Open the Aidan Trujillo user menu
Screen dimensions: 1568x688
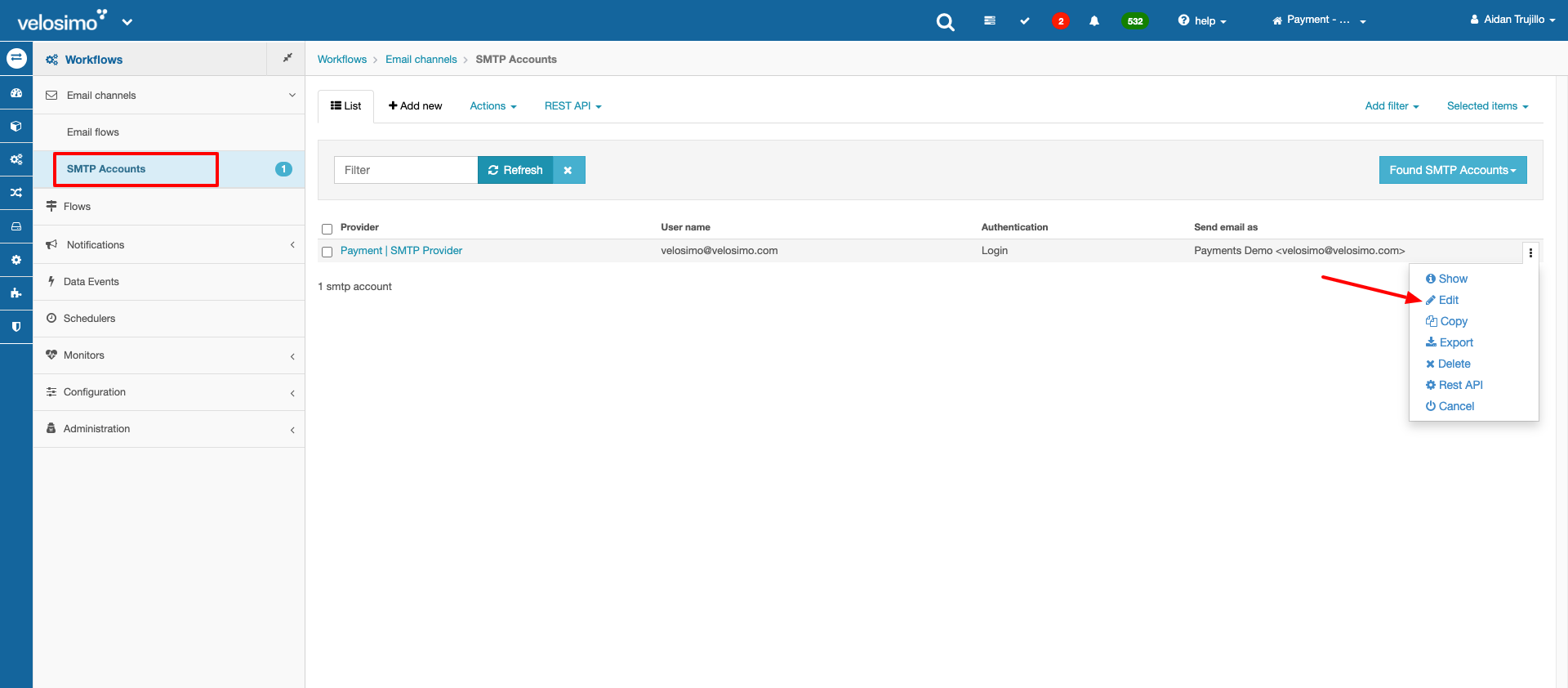(x=1512, y=20)
